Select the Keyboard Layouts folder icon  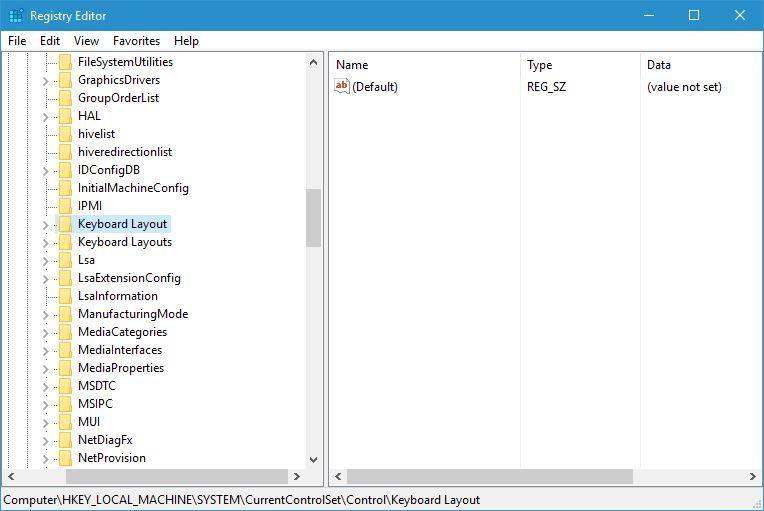click(x=65, y=243)
